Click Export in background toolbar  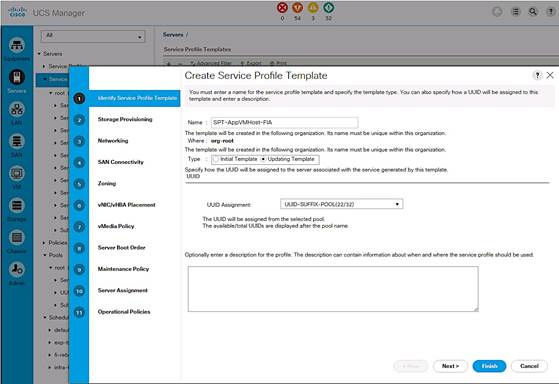(251, 63)
